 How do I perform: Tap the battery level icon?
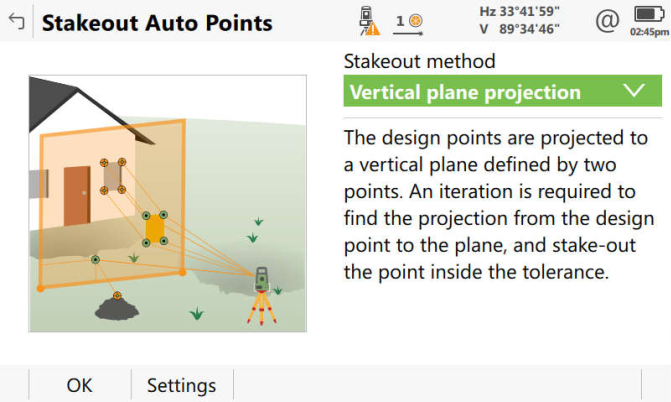[648, 15]
